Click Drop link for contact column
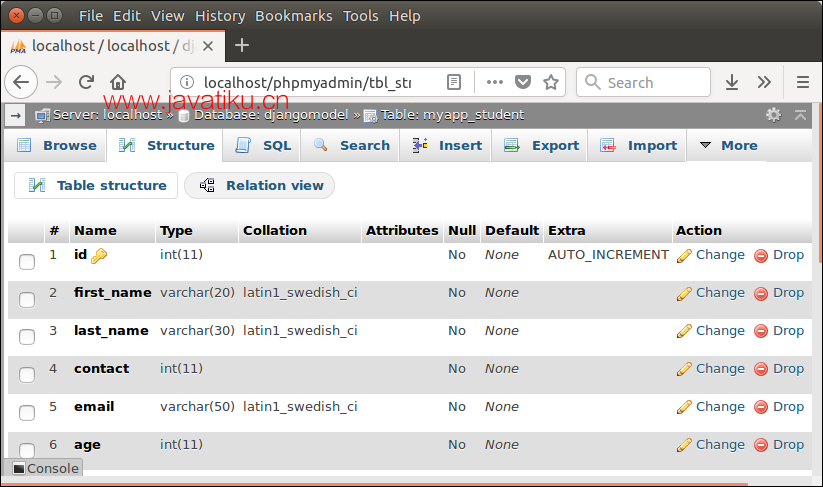This screenshot has width=823, height=487. click(x=788, y=369)
